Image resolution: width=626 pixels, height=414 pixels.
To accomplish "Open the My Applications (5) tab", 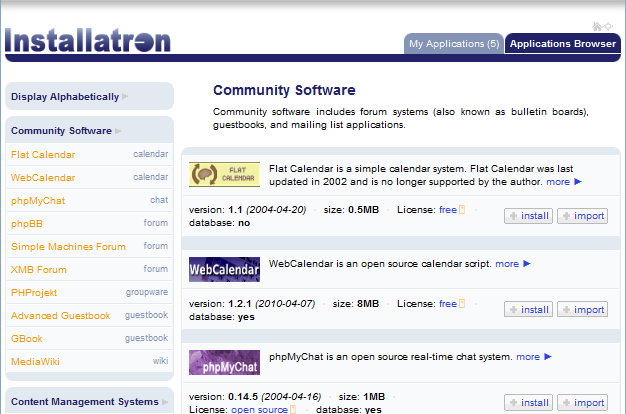I will [x=454, y=44].
